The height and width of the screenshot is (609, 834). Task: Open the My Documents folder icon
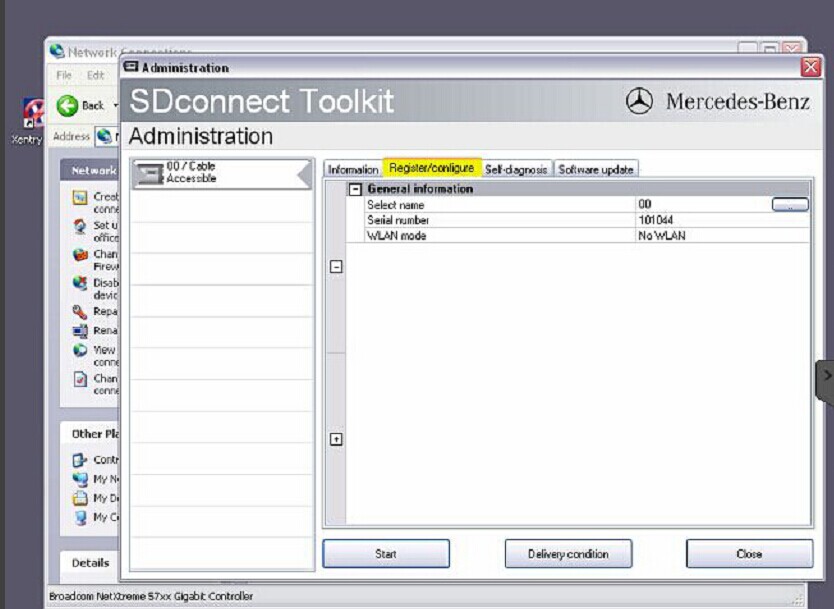(80, 498)
